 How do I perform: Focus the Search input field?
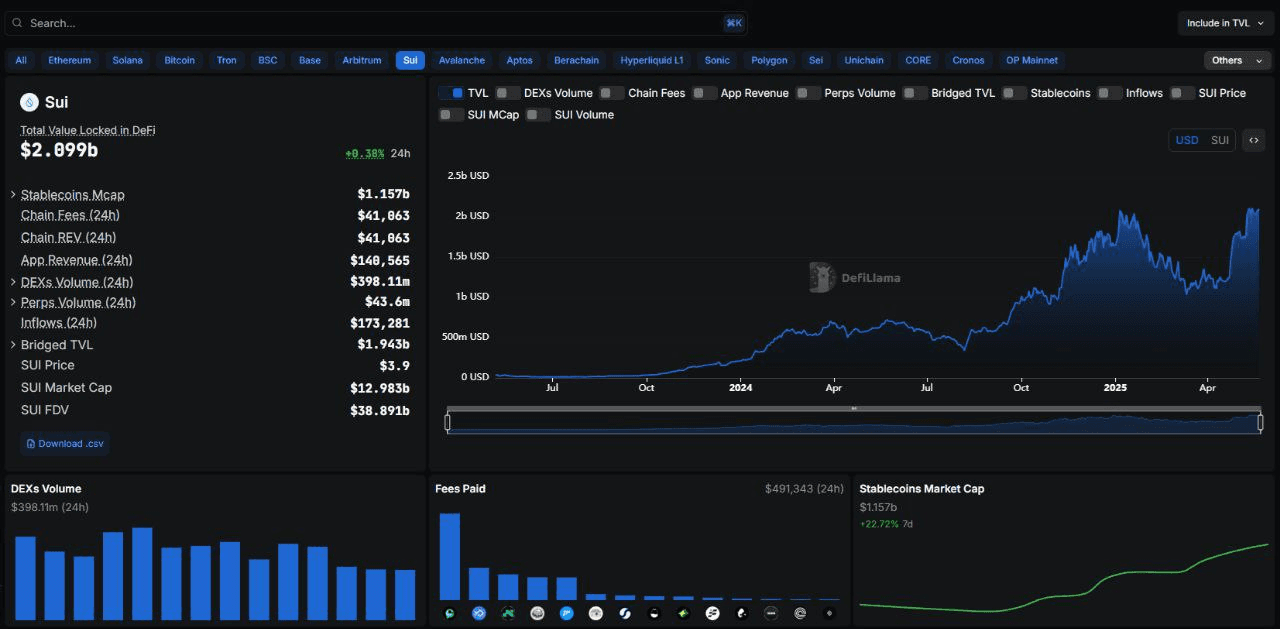tap(375, 23)
